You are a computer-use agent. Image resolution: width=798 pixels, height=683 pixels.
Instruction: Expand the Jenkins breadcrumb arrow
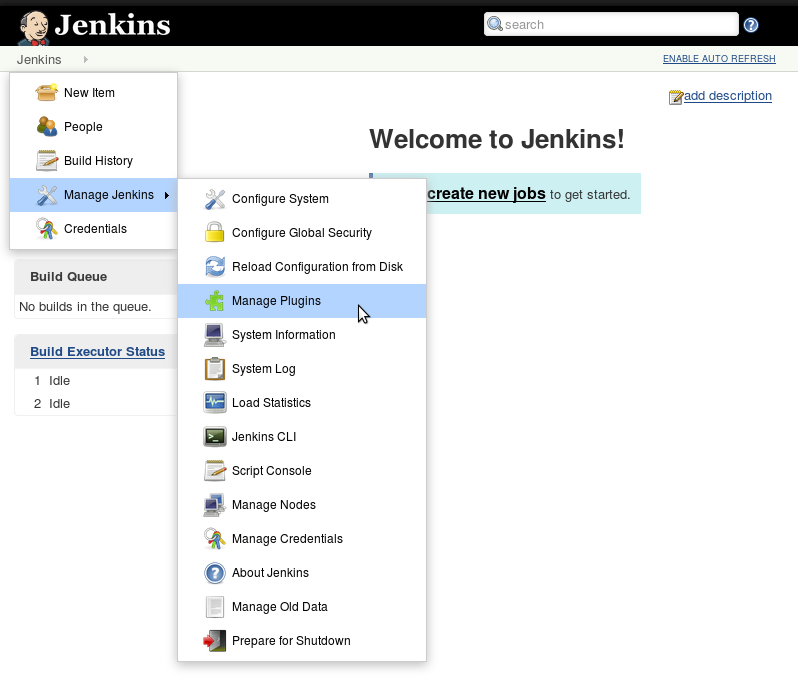(86, 60)
